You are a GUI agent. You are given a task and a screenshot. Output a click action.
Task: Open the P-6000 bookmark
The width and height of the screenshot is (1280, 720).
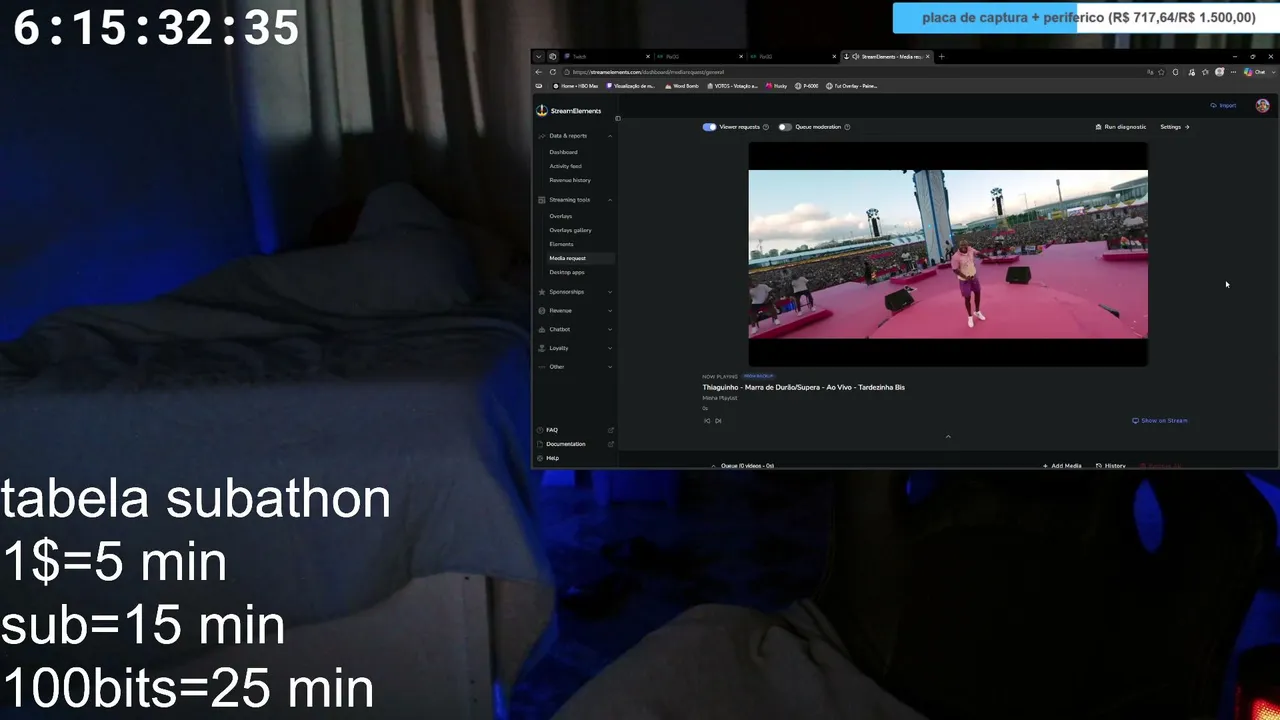pyautogui.click(x=807, y=86)
